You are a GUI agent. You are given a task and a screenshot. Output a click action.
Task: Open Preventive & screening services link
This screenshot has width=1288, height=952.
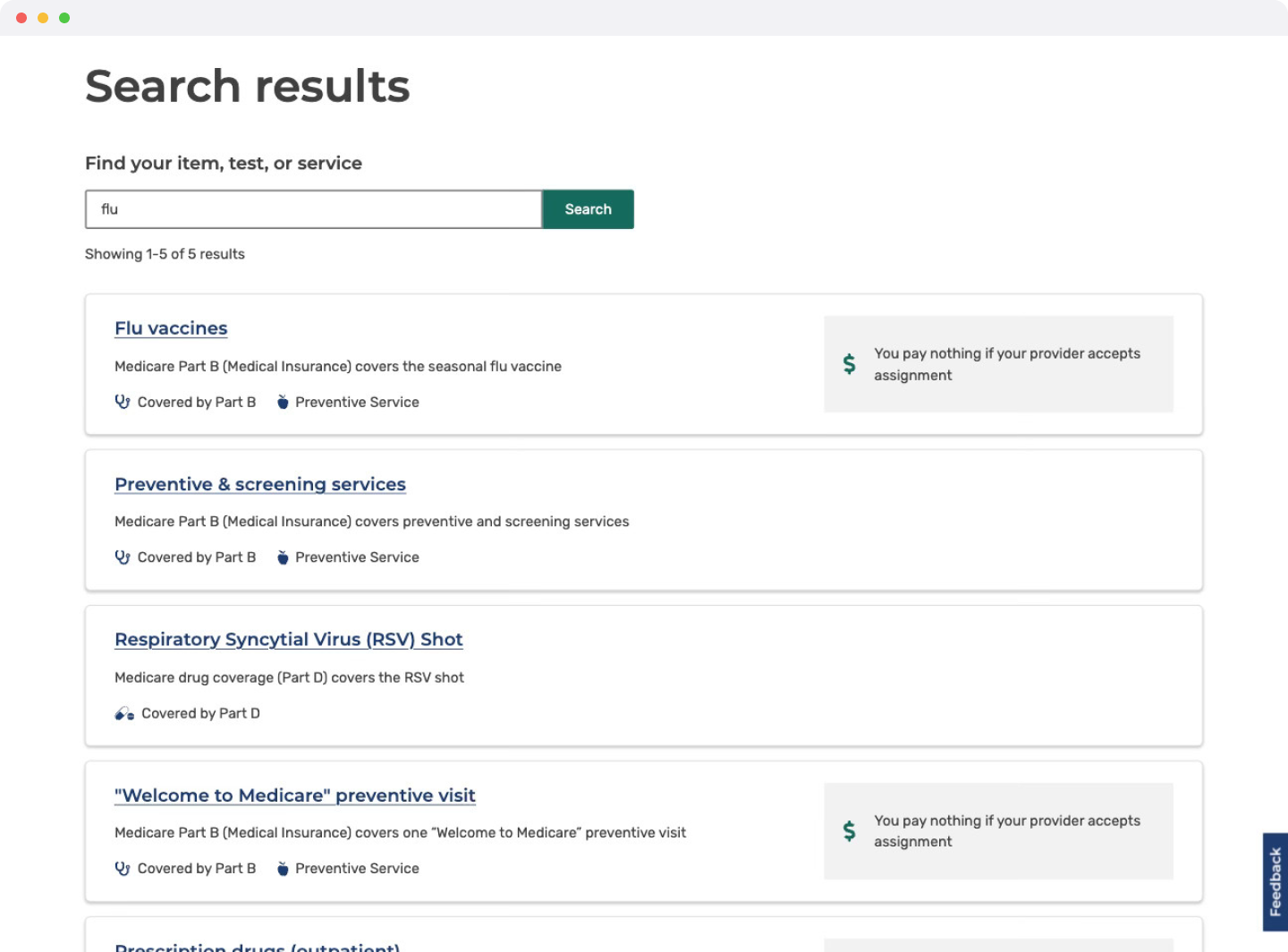[260, 484]
